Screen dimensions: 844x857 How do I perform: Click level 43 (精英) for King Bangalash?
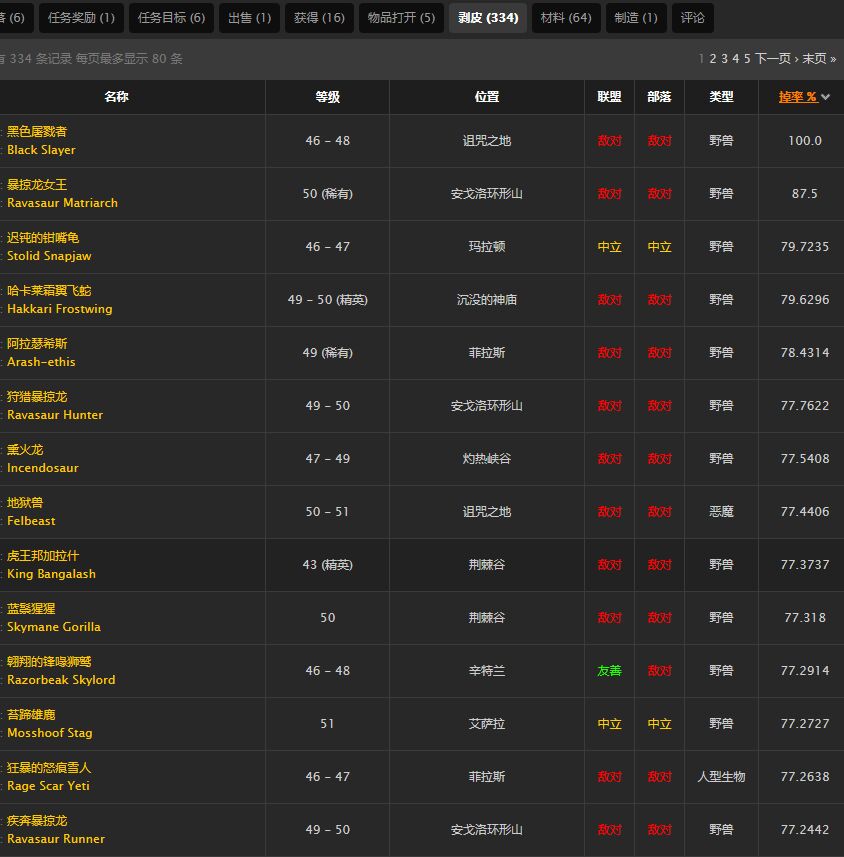327,565
